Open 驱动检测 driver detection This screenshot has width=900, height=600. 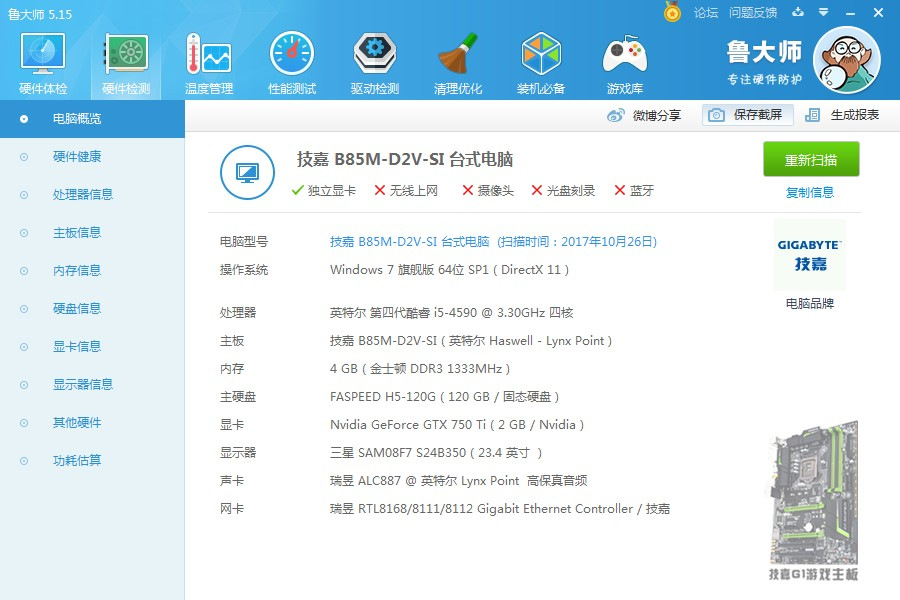coord(374,64)
